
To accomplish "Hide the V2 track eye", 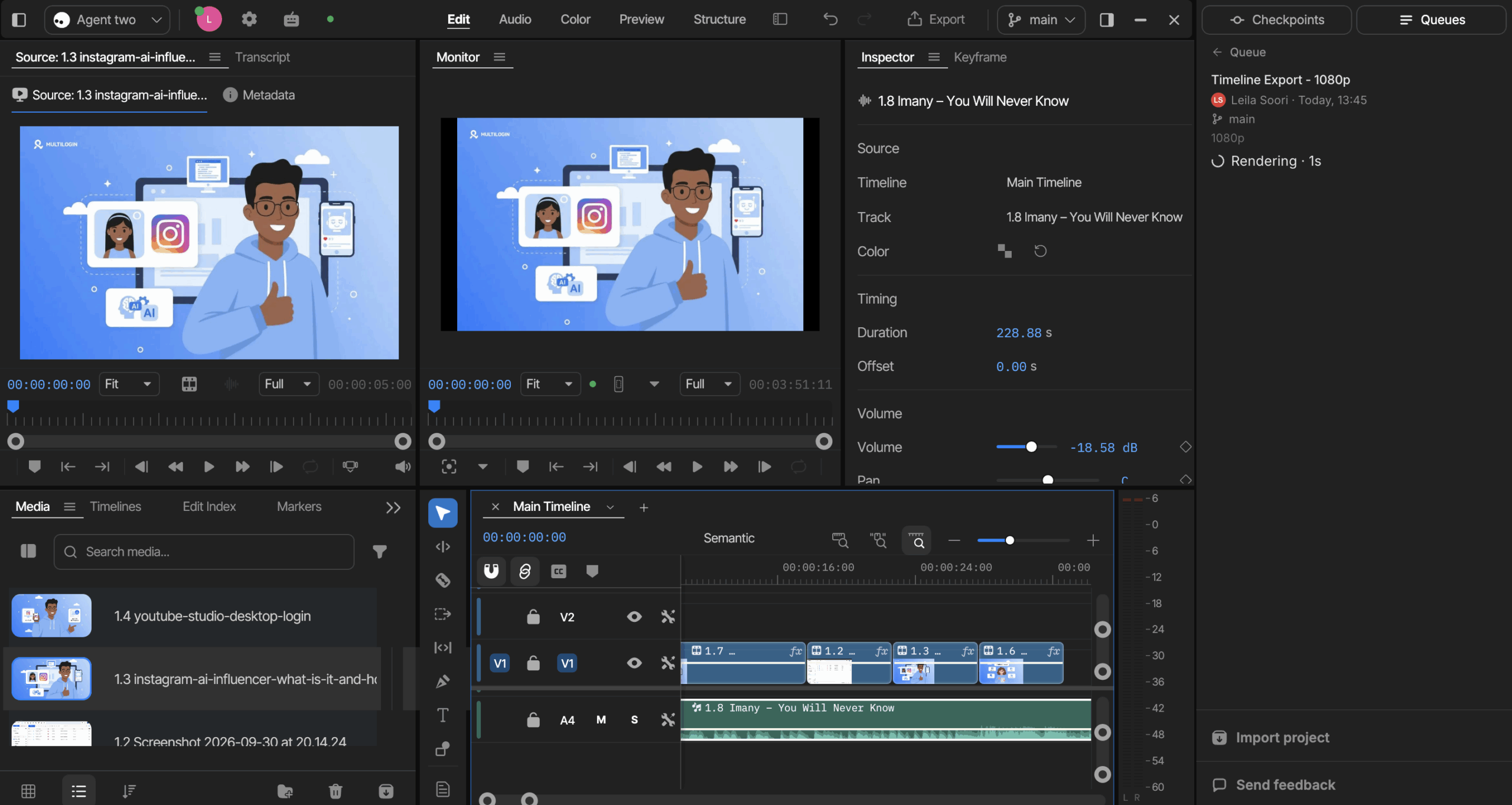I will click(x=634, y=617).
